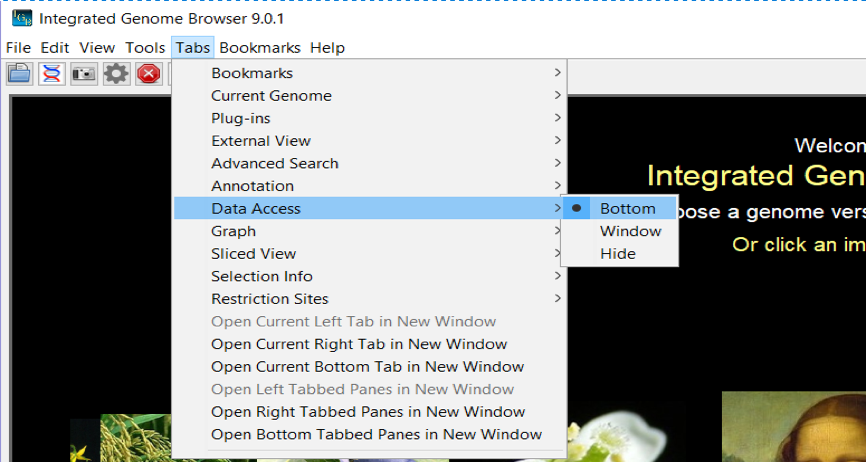Expand the Selection Info submenu arrow
The height and width of the screenshot is (462, 866).
(557, 276)
